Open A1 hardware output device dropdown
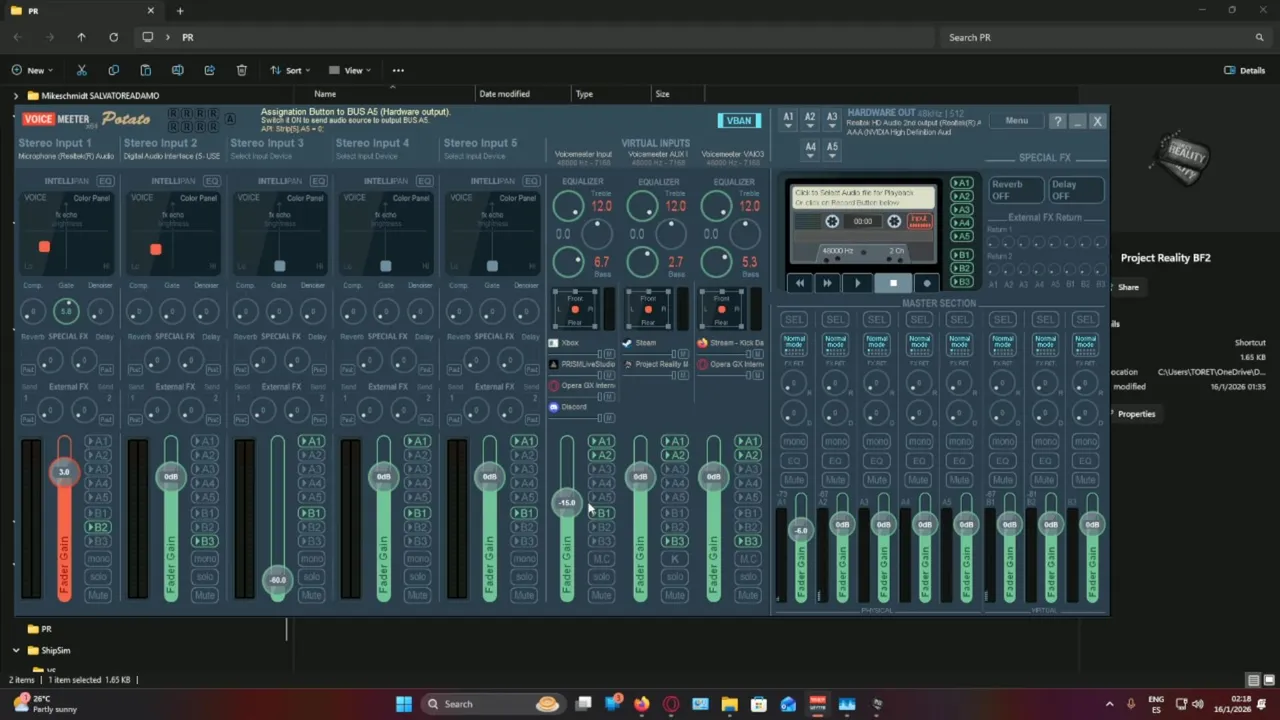1280x720 pixels. tap(788, 118)
